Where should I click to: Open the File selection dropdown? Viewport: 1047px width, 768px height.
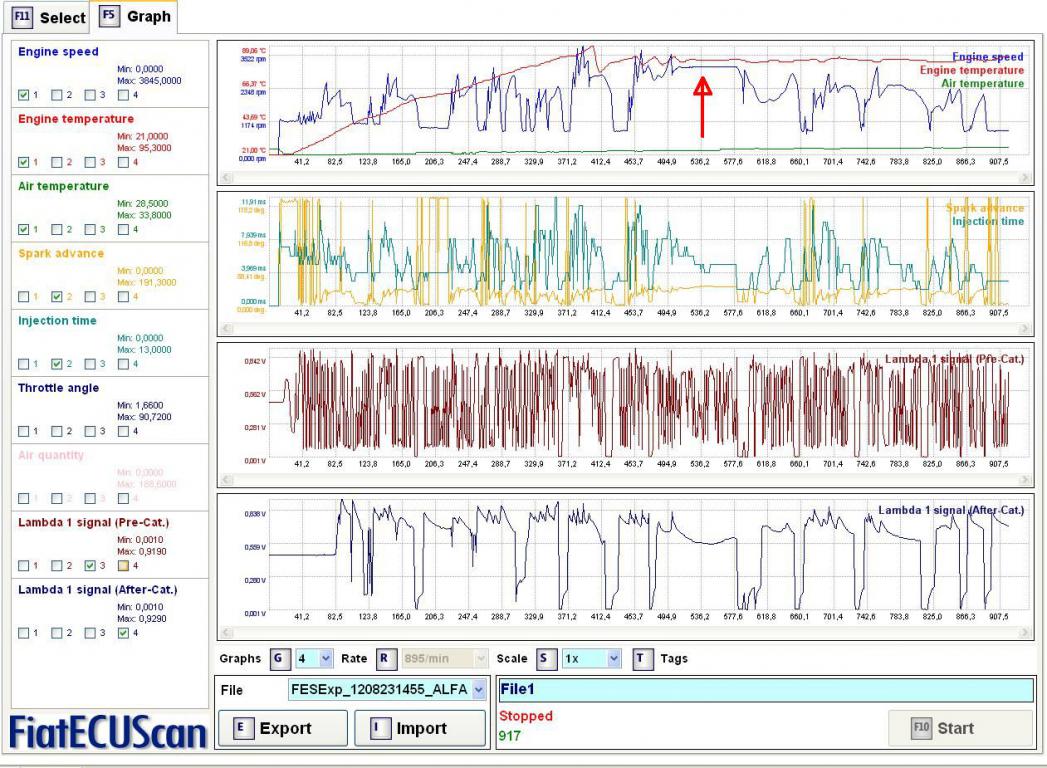click(476, 689)
